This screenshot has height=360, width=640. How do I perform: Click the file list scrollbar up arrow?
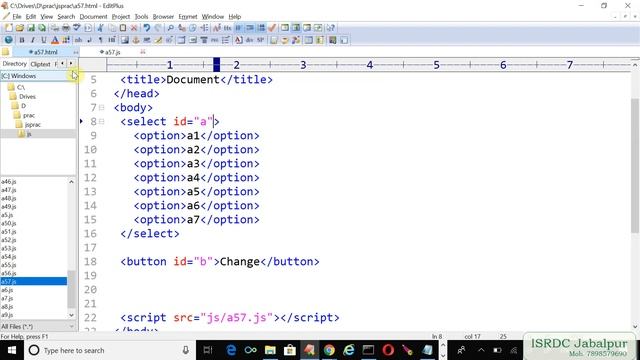pyautogui.click(x=71, y=182)
